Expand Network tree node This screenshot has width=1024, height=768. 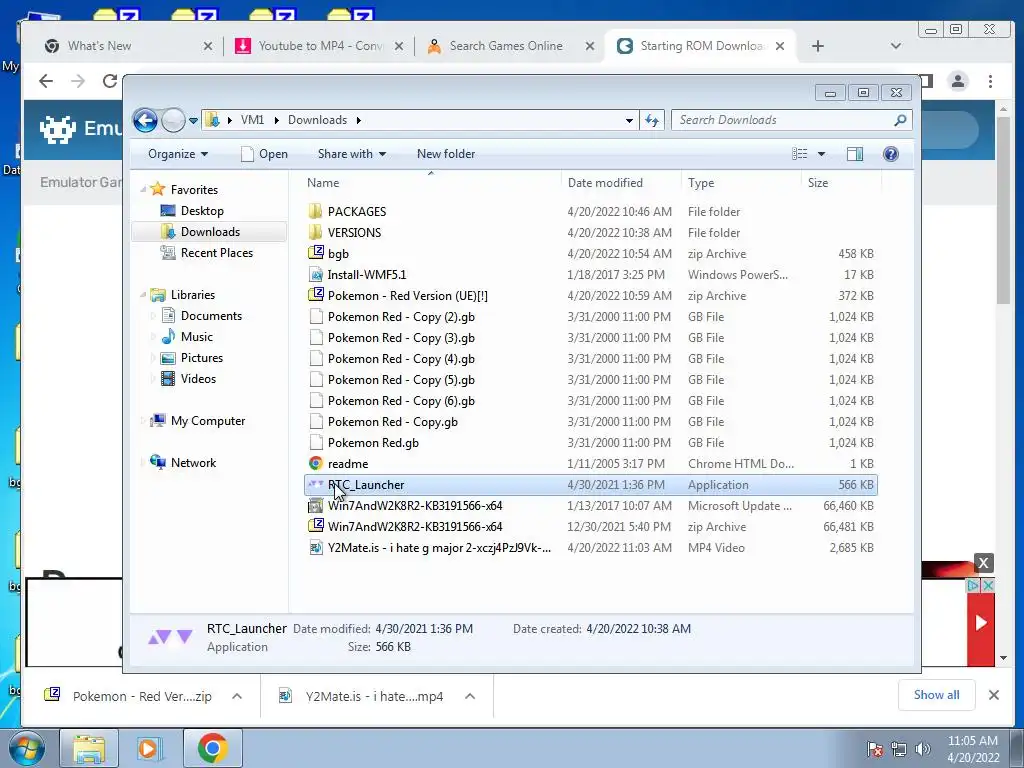144,463
